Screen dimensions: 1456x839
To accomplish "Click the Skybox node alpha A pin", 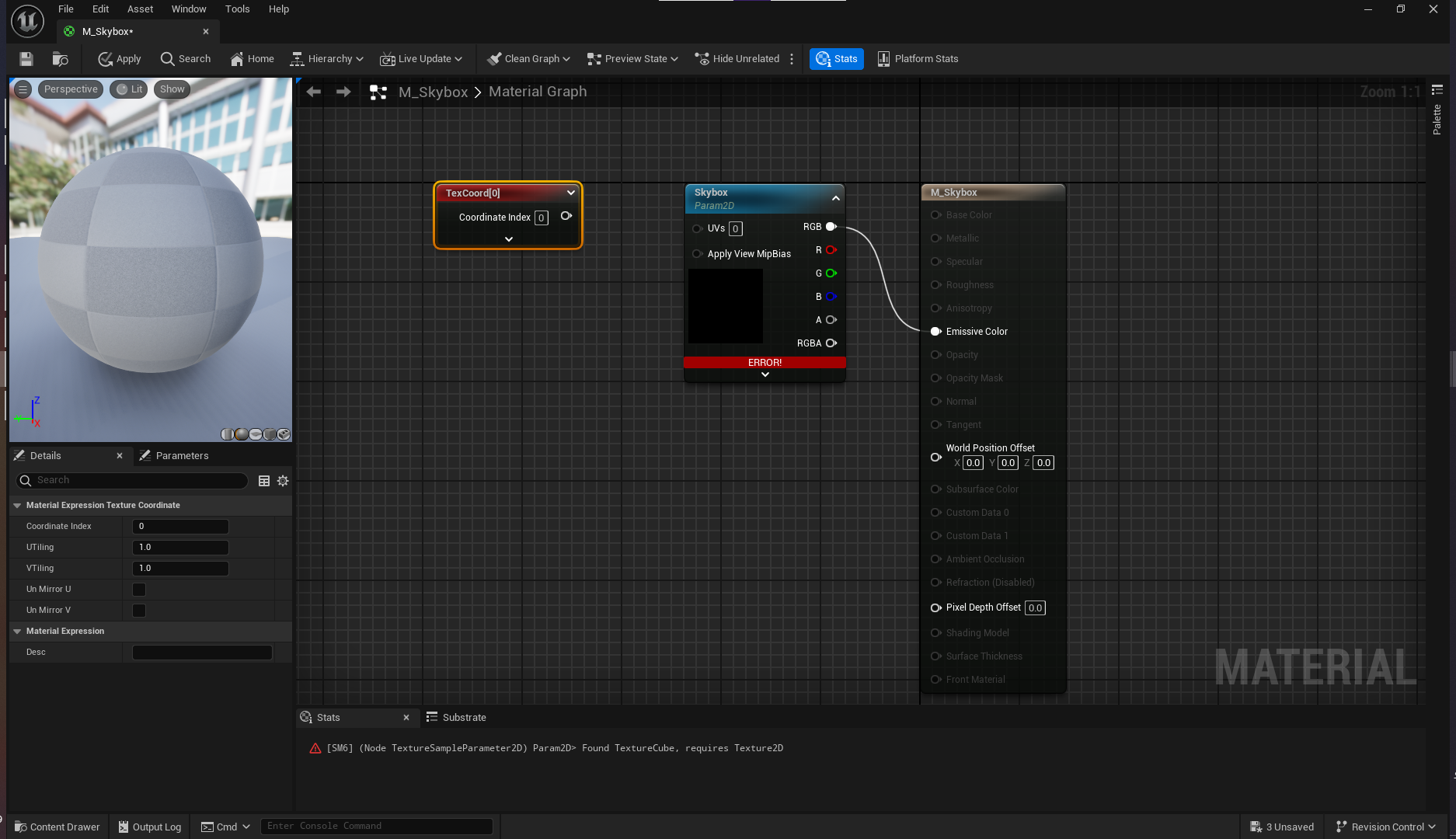I will (831, 320).
